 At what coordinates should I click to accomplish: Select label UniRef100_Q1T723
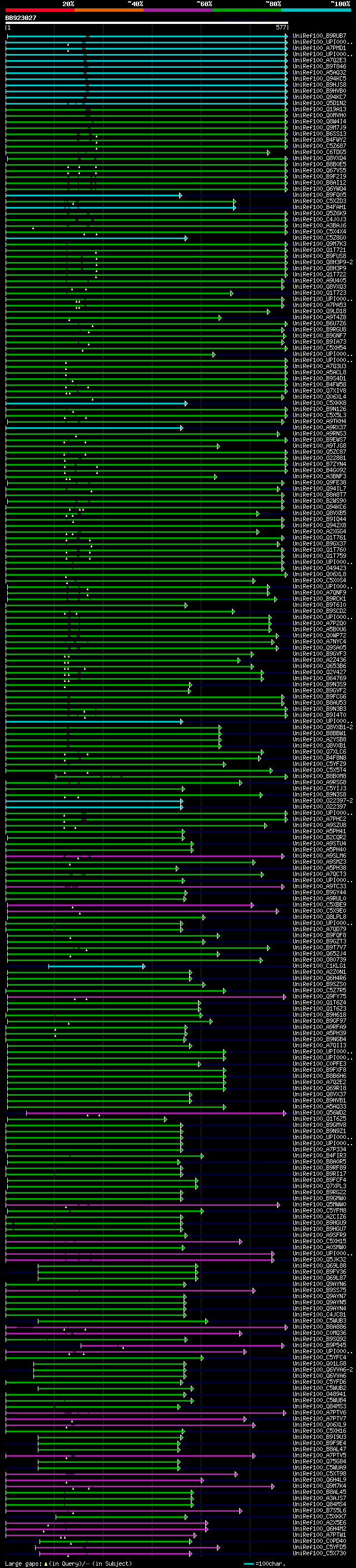click(319, 293)
